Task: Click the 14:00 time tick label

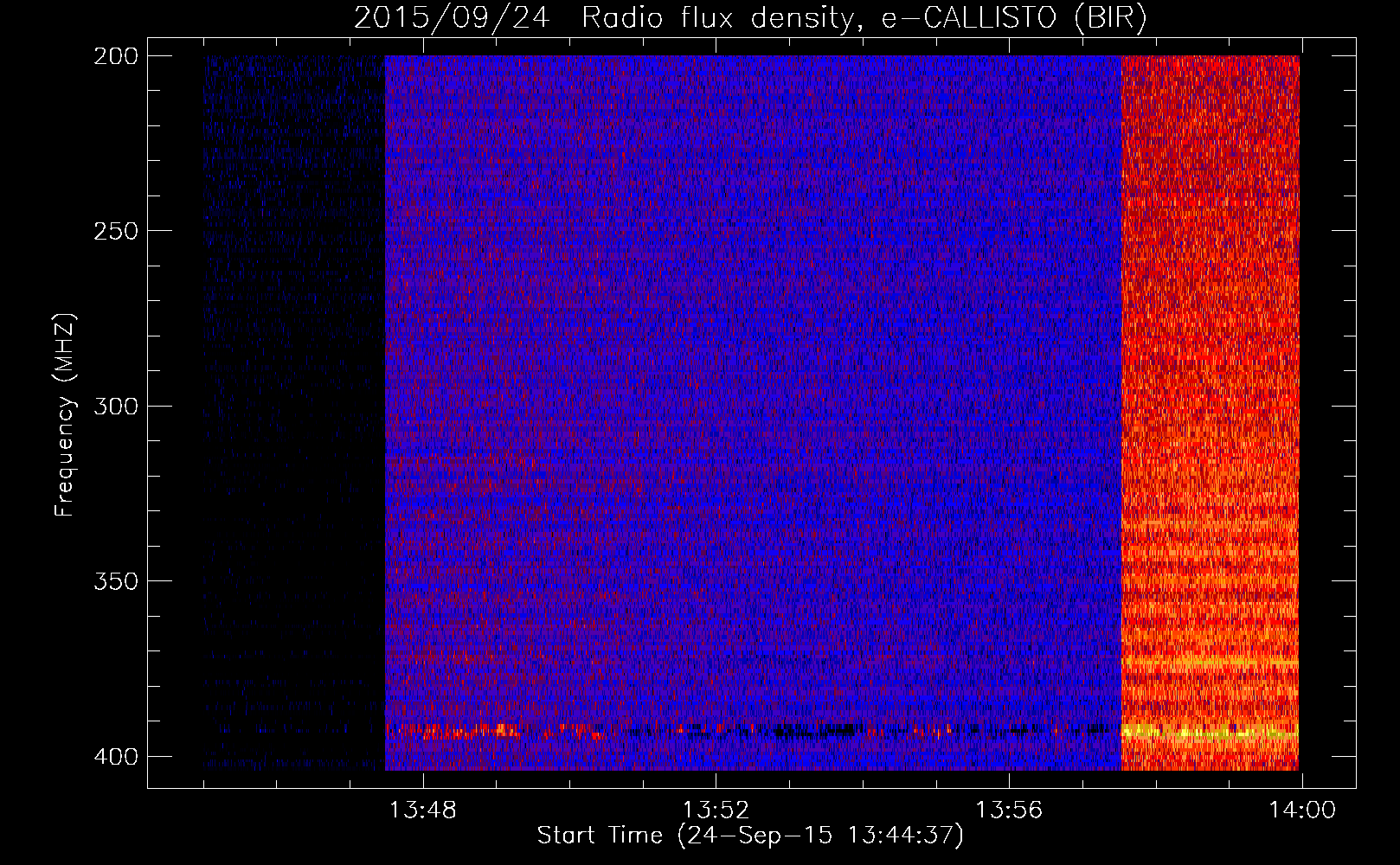Action: pyautogui.click(x=1302, y=811)
